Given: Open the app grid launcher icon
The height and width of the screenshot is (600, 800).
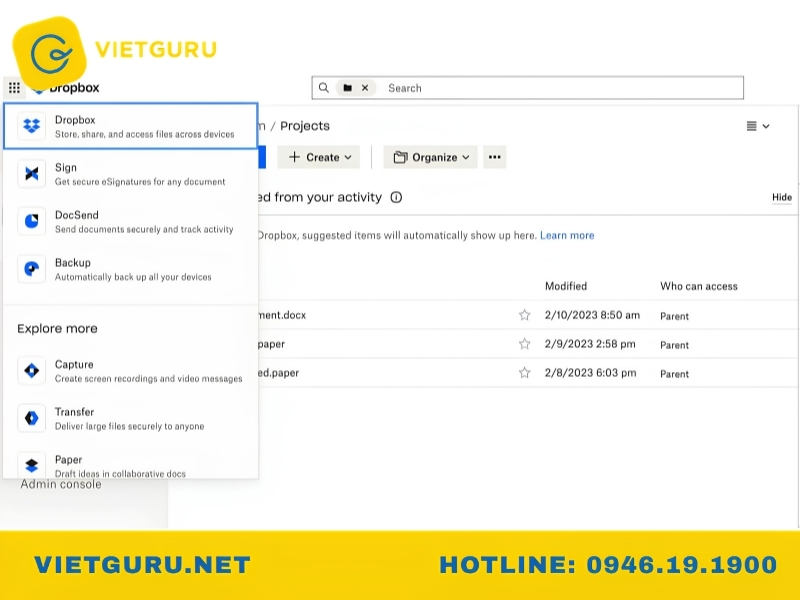Looking at the screenshot, I should (x=14, y=88).
